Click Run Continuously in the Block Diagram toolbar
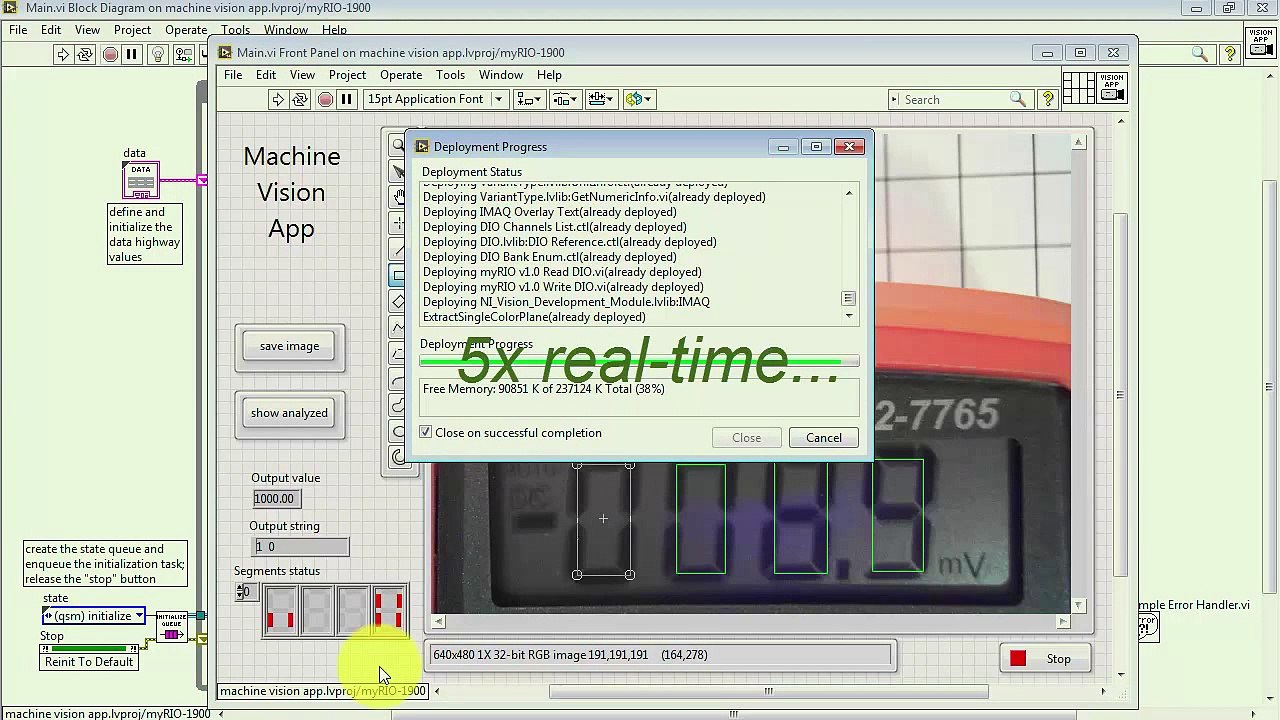The height and width of the screenshot is (720, 1280). tap(85, 54)
